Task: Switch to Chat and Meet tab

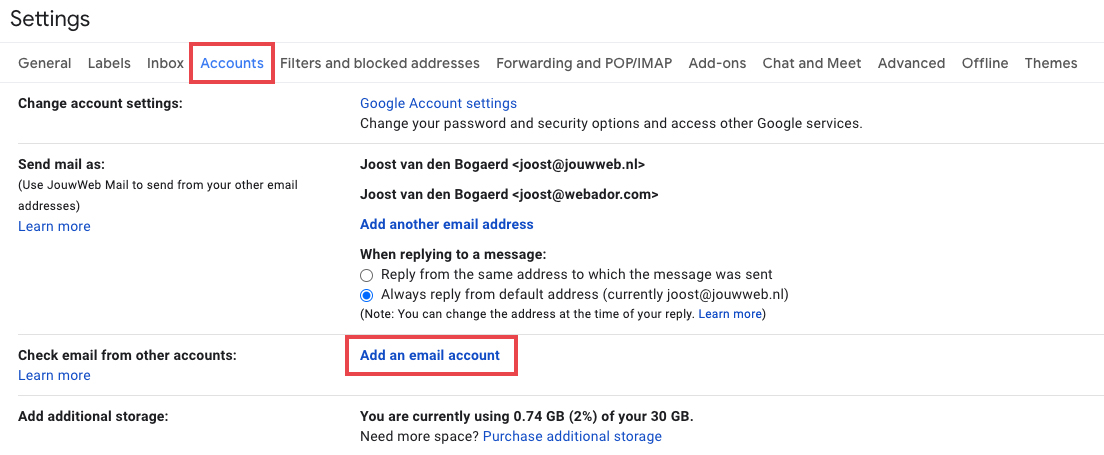Action: click(812, 63)
